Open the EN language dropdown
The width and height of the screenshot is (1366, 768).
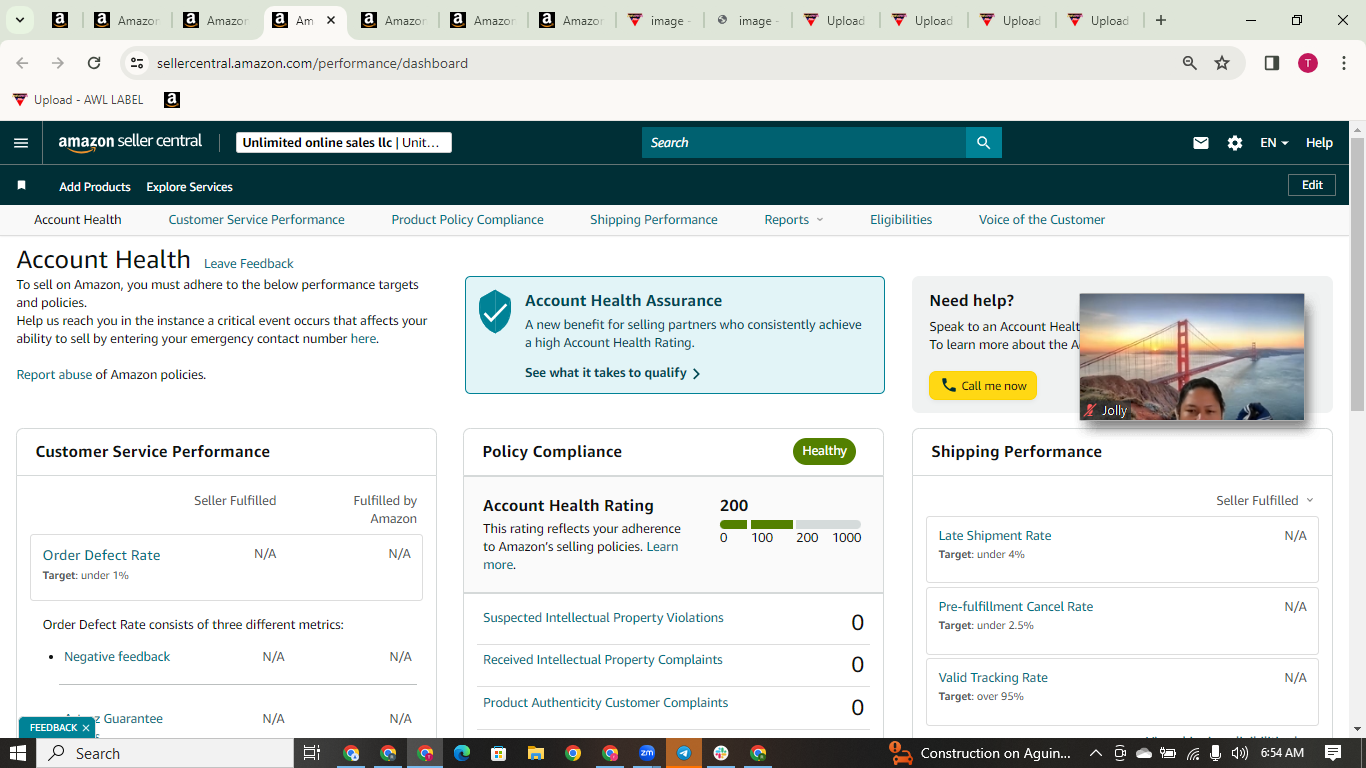click(x=1274, y=143)
